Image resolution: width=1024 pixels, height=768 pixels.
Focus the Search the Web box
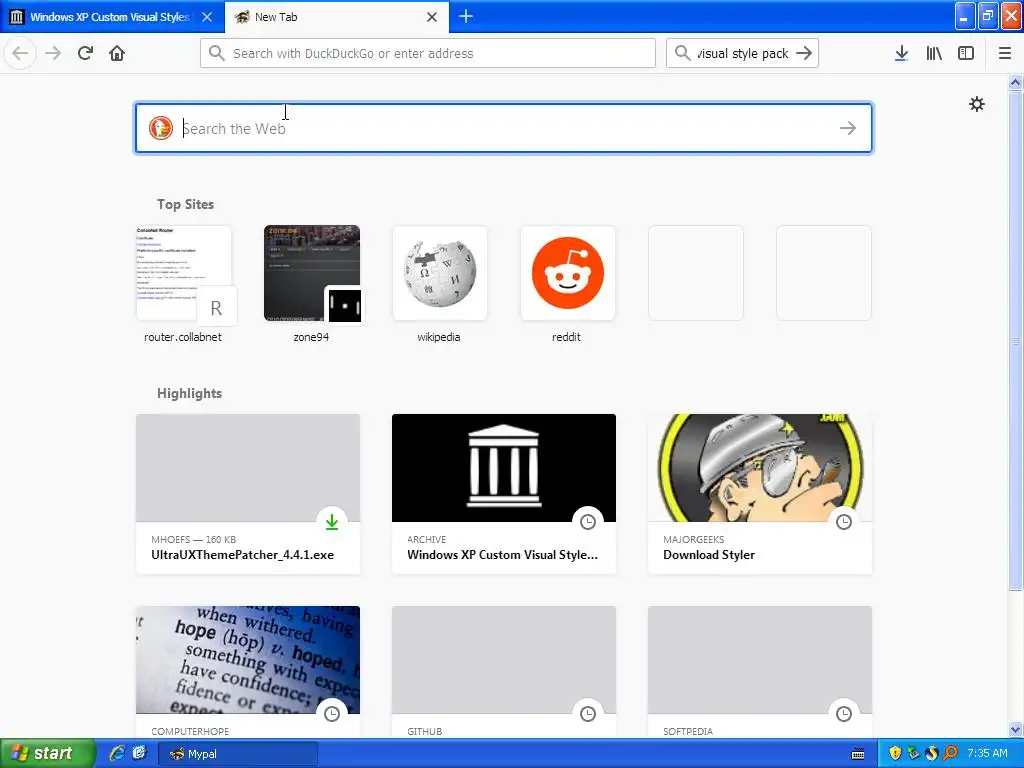coord(504,128)
